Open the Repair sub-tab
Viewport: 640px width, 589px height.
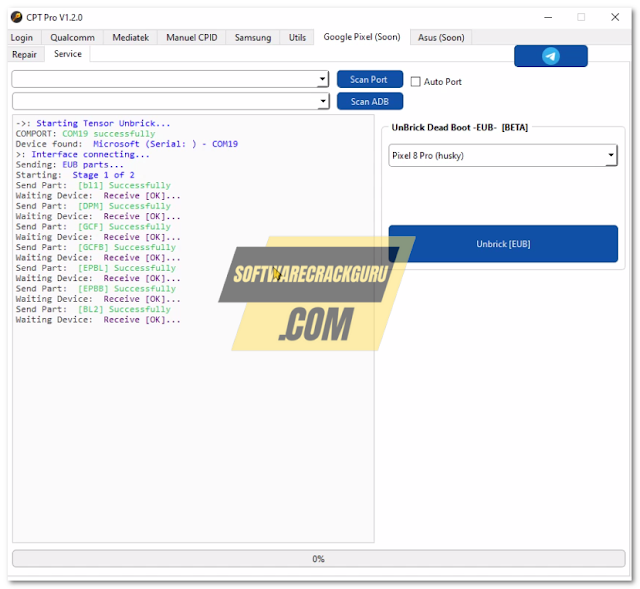[x=25, y=54]
